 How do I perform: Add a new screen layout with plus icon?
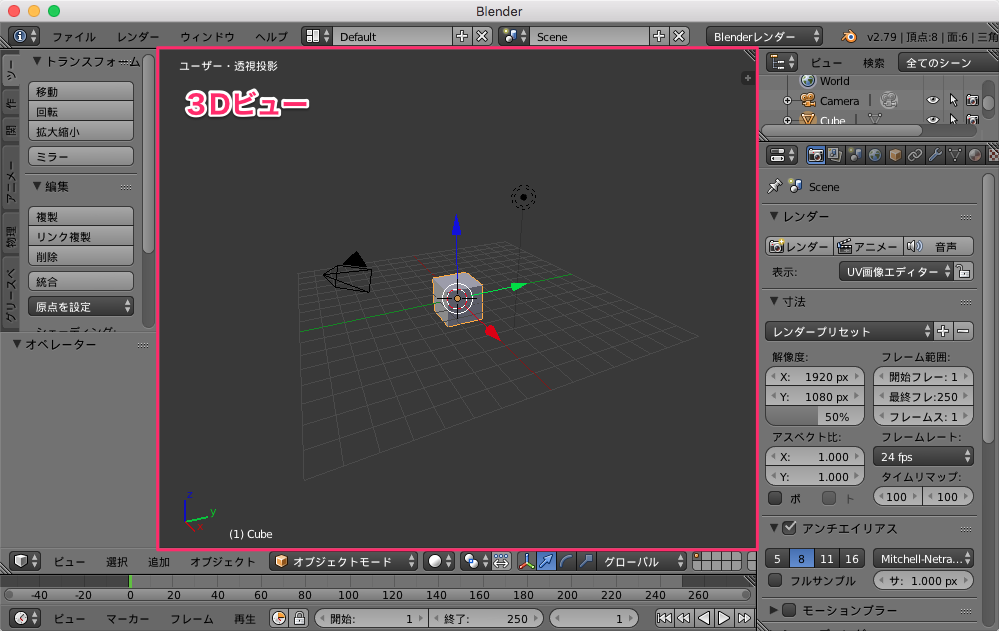pos(462,36)
